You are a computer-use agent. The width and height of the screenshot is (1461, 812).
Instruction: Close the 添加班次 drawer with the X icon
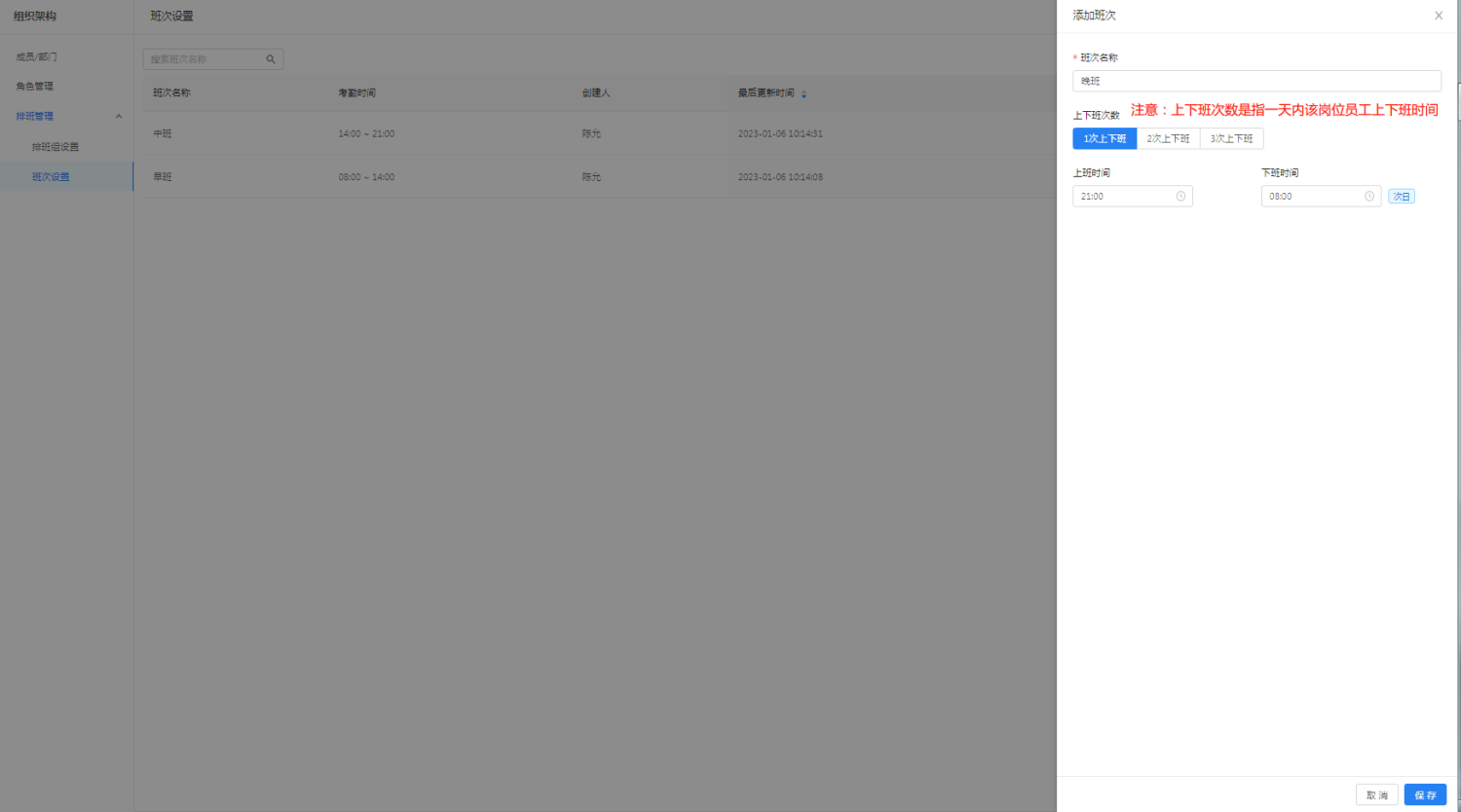[1439, 16]
